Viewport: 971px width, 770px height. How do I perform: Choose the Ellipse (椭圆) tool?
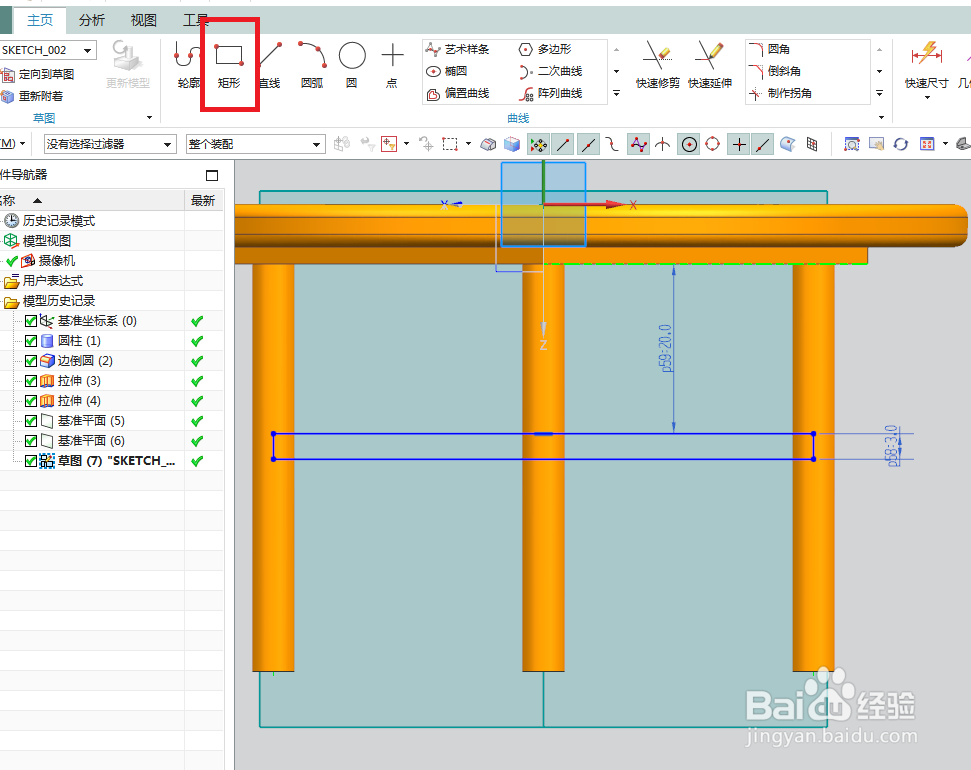447,71
